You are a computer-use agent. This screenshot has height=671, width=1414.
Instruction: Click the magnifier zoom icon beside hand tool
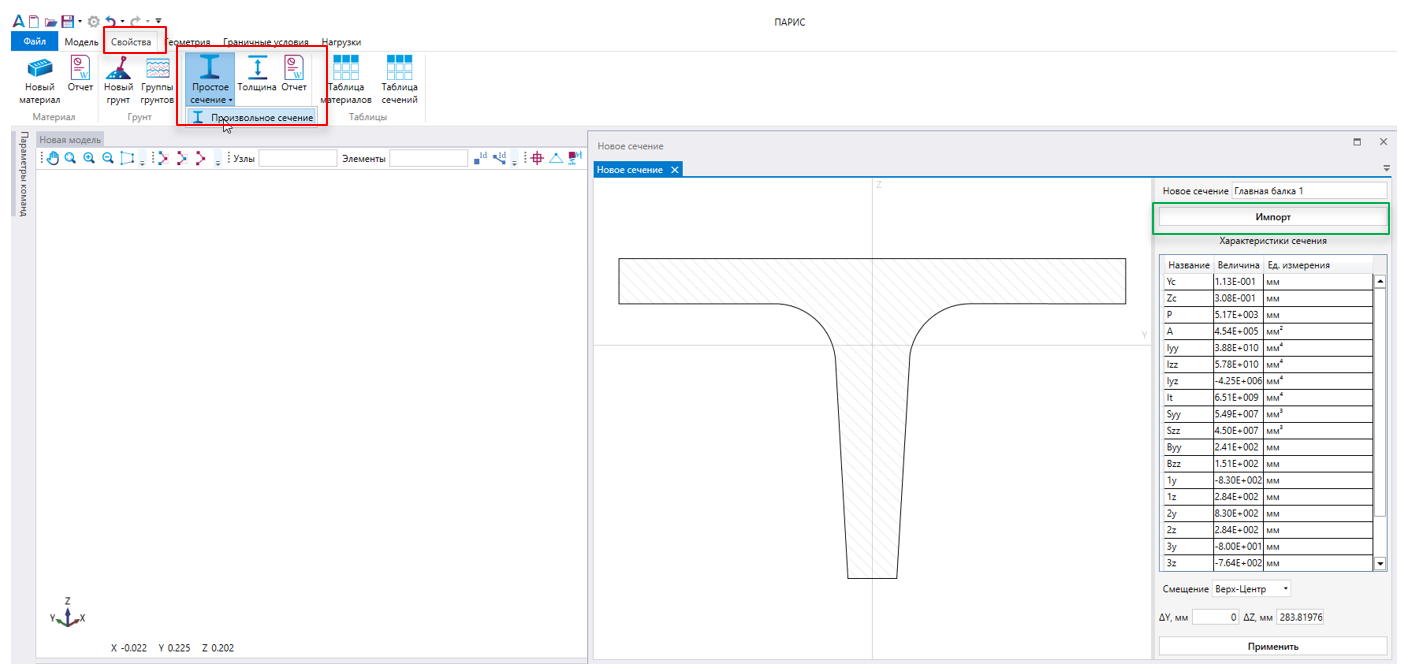71,158
